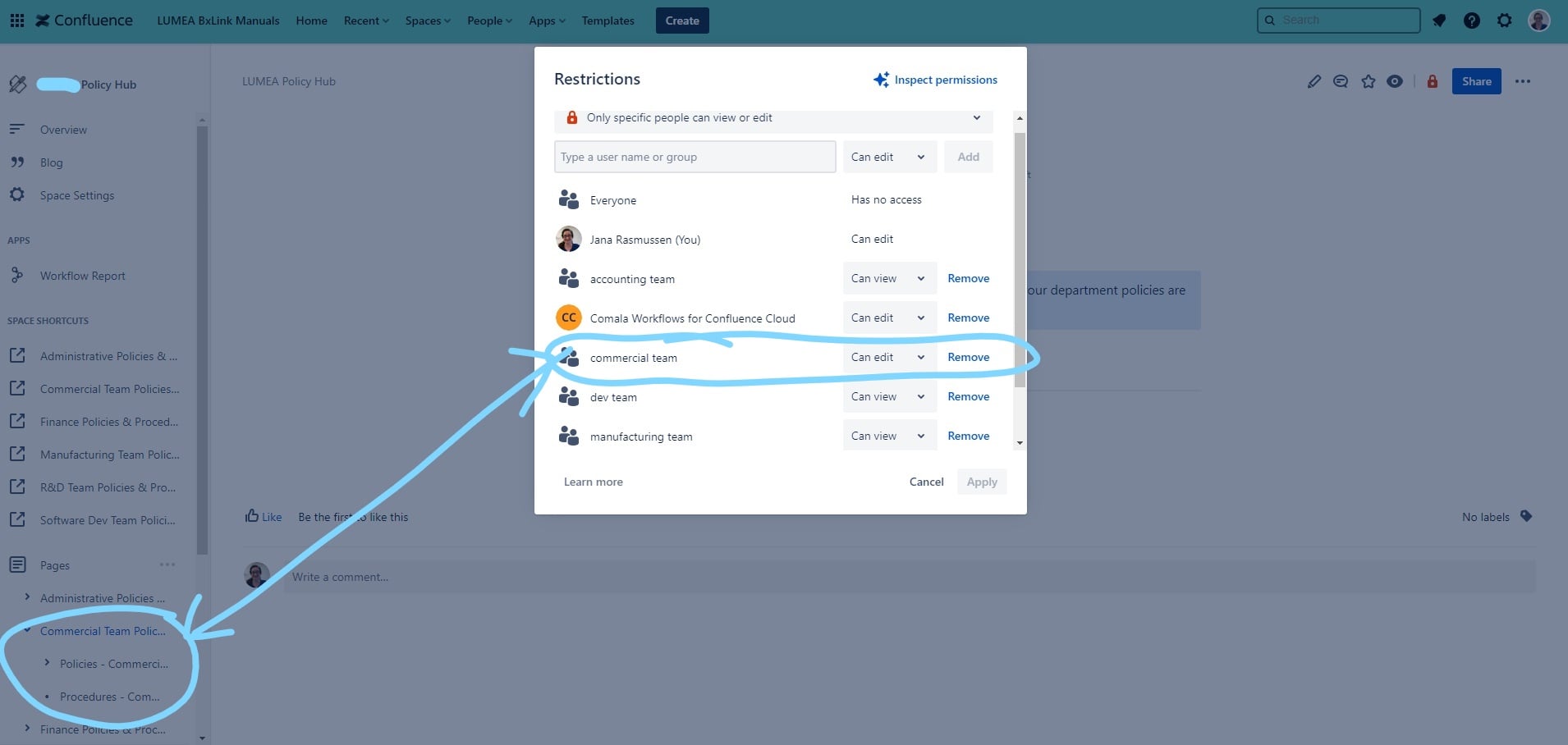Click the Create button

pos(682,21)
